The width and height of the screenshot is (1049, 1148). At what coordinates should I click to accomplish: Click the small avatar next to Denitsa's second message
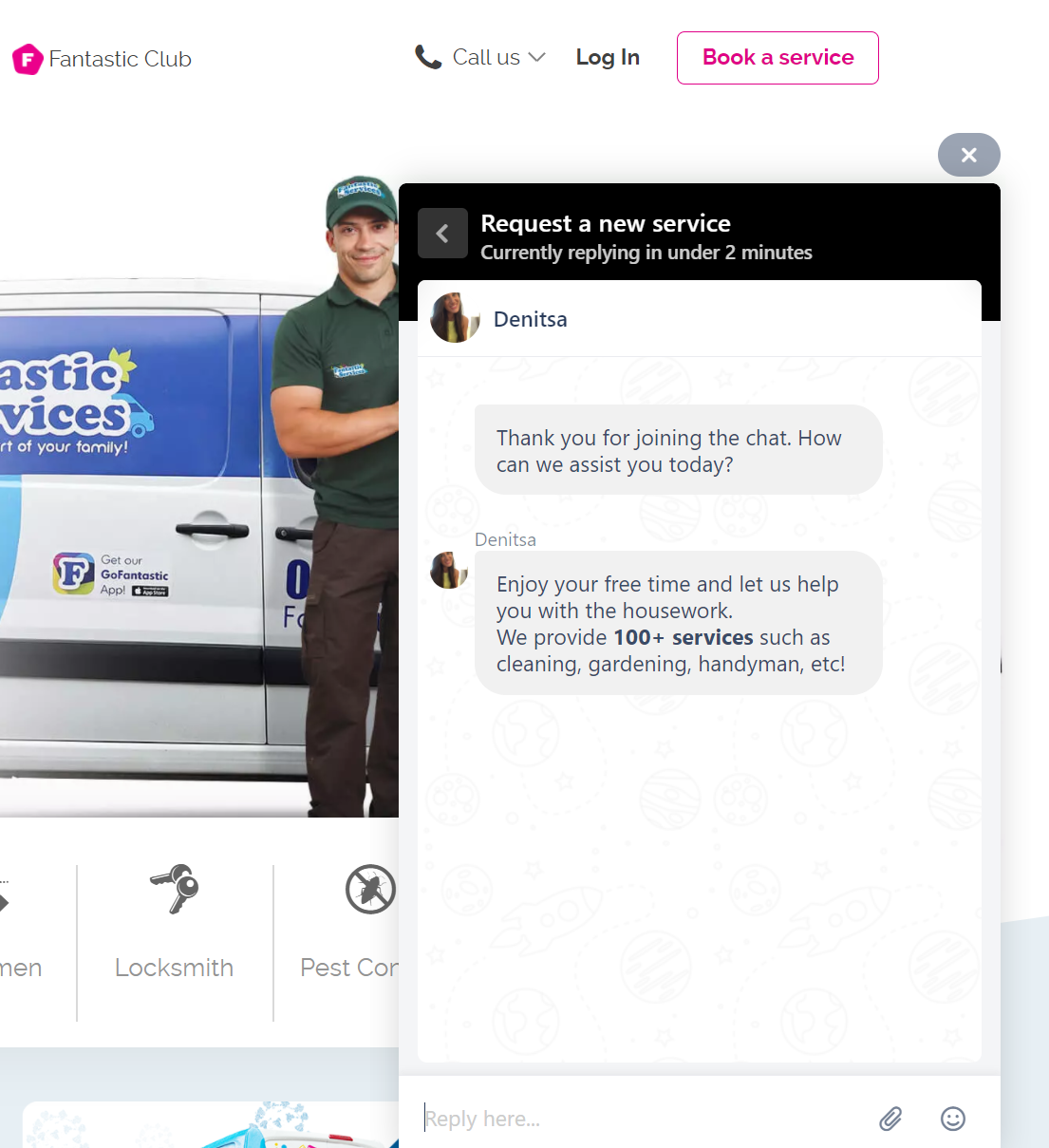(x=448, y=570)
